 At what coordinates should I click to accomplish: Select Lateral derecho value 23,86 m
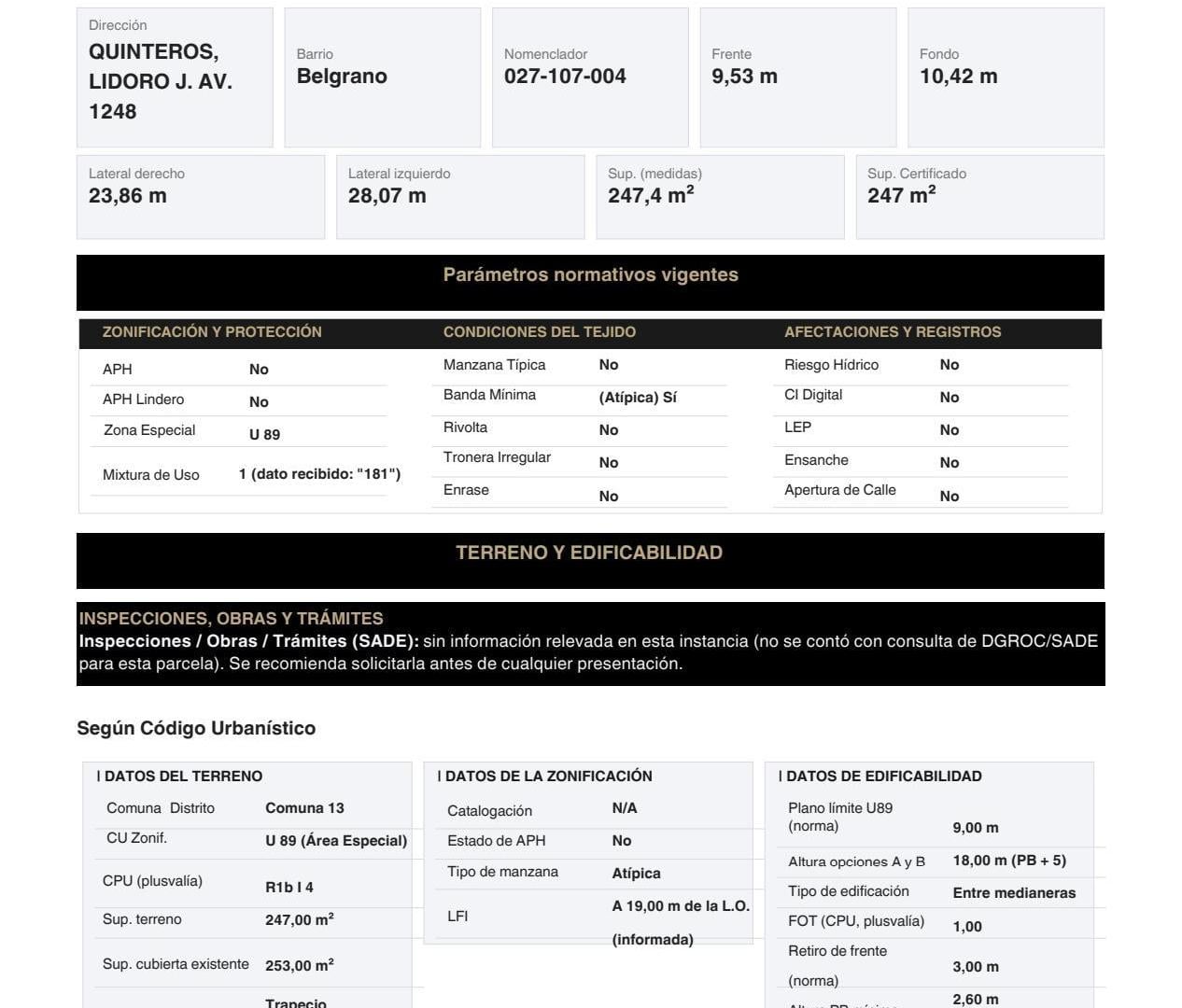tap(128, 196)
